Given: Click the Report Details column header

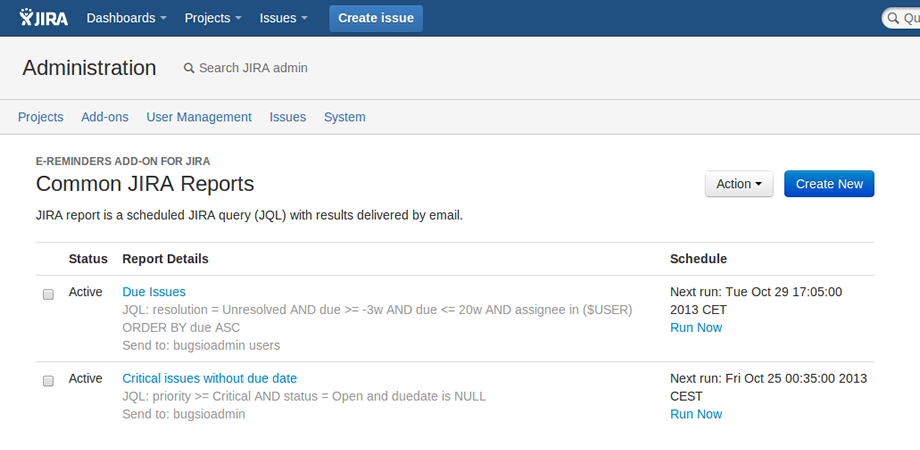Looking at the screenshot, I should point(165,259).
